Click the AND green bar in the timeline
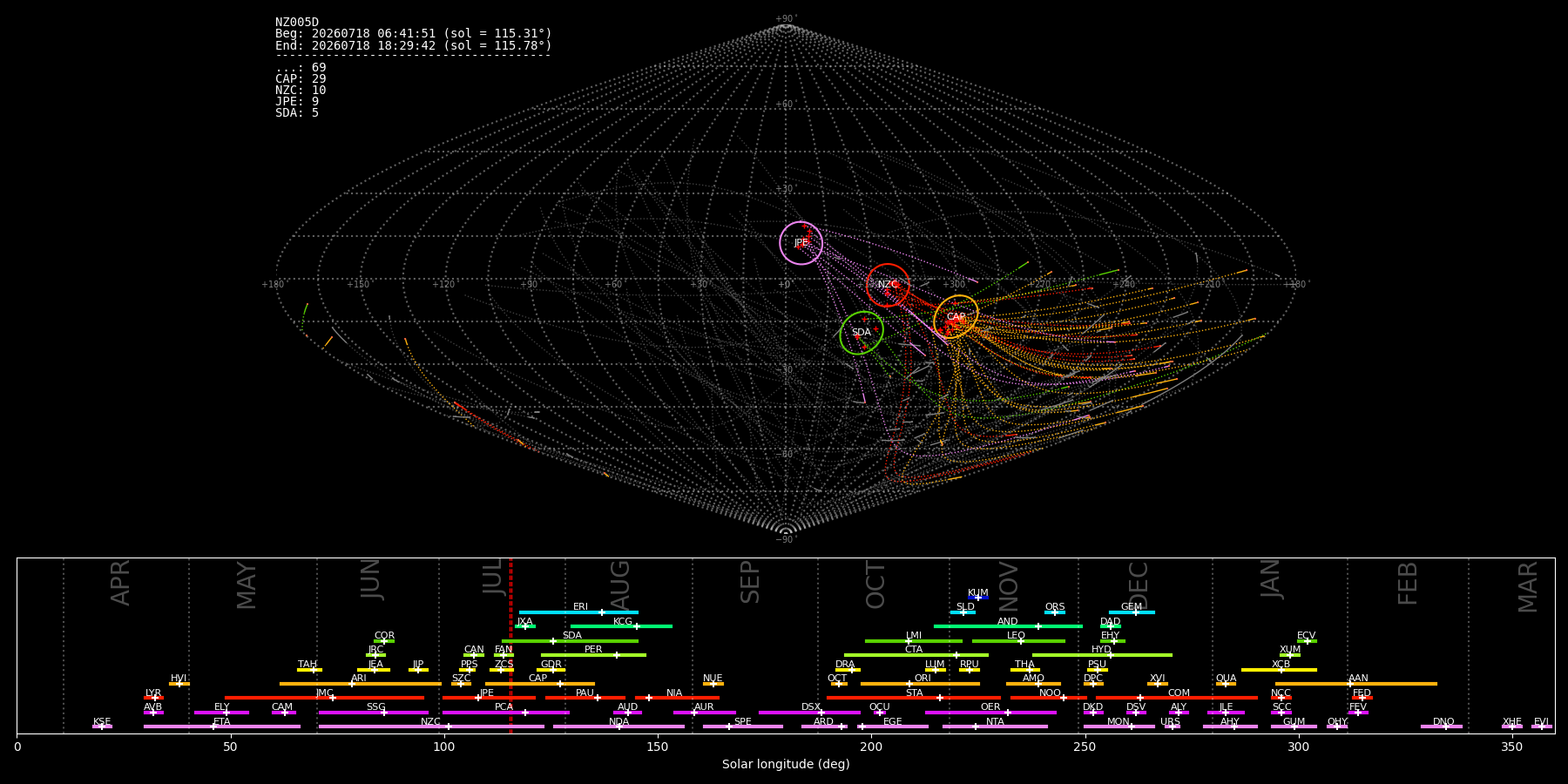Image resolution: width=1568 pixels, height=784 pixels. [1008, 626]
